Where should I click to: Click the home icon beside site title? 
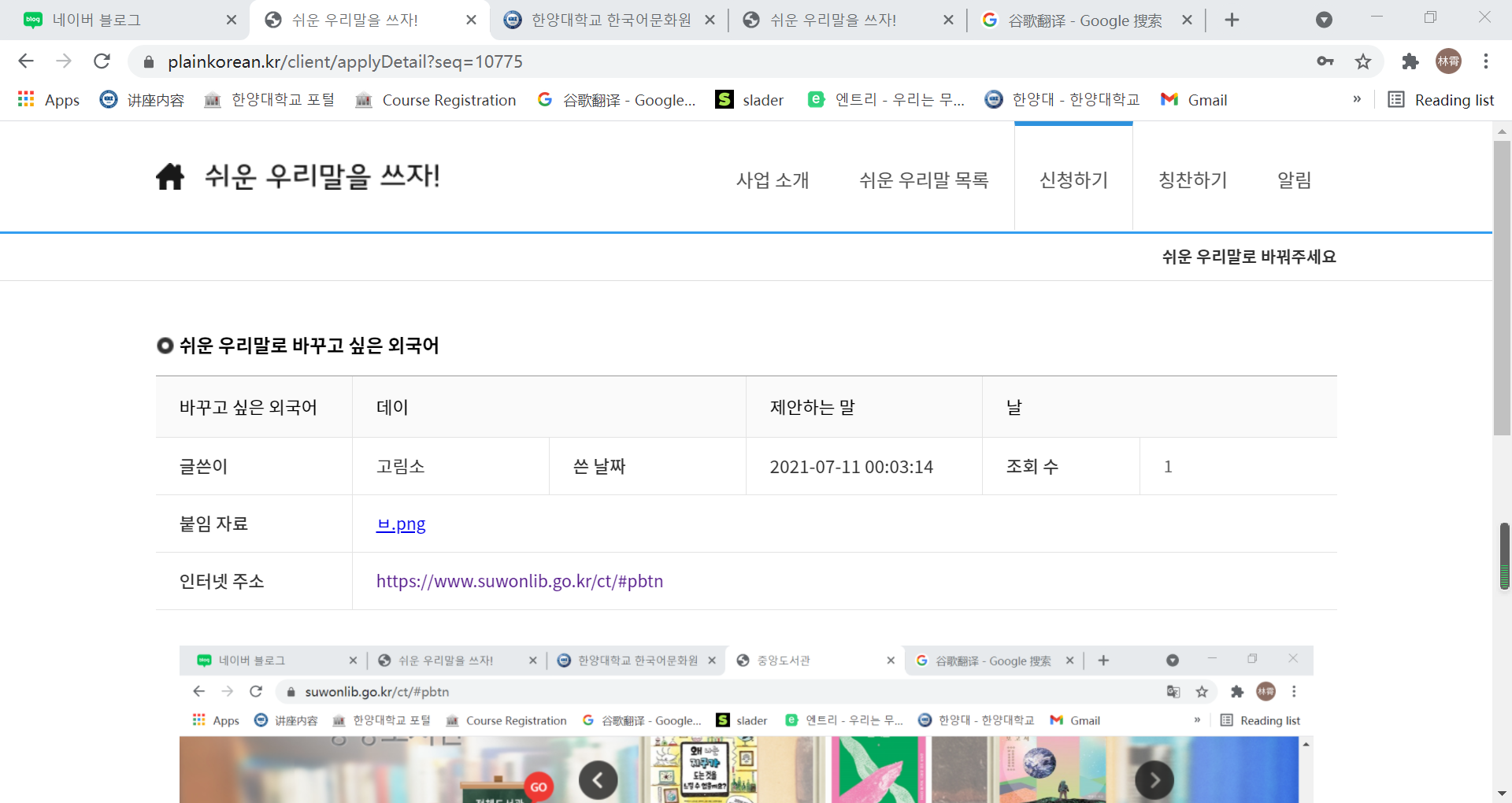[169, 177]
